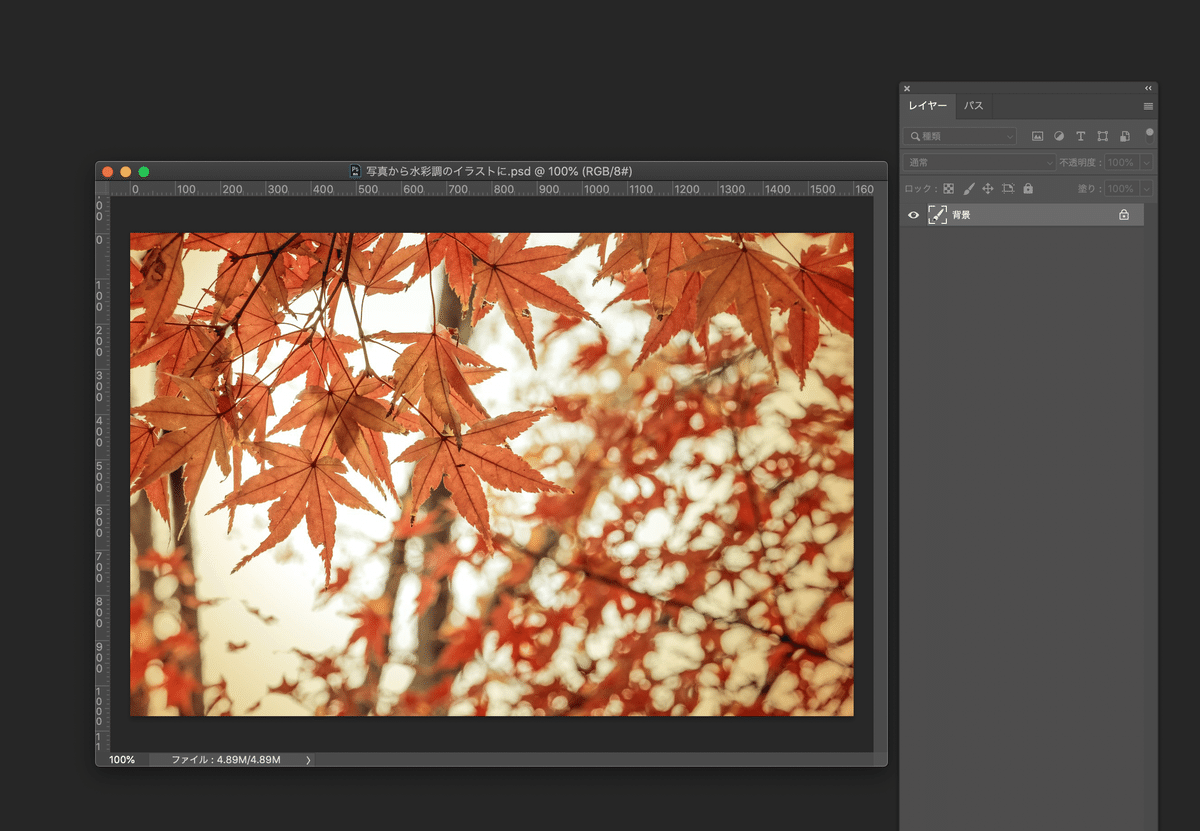The image size is (1200, 831).
Task: Click the document title 写真から水彩調のイラストに.psd
Action: click(447, 171)
